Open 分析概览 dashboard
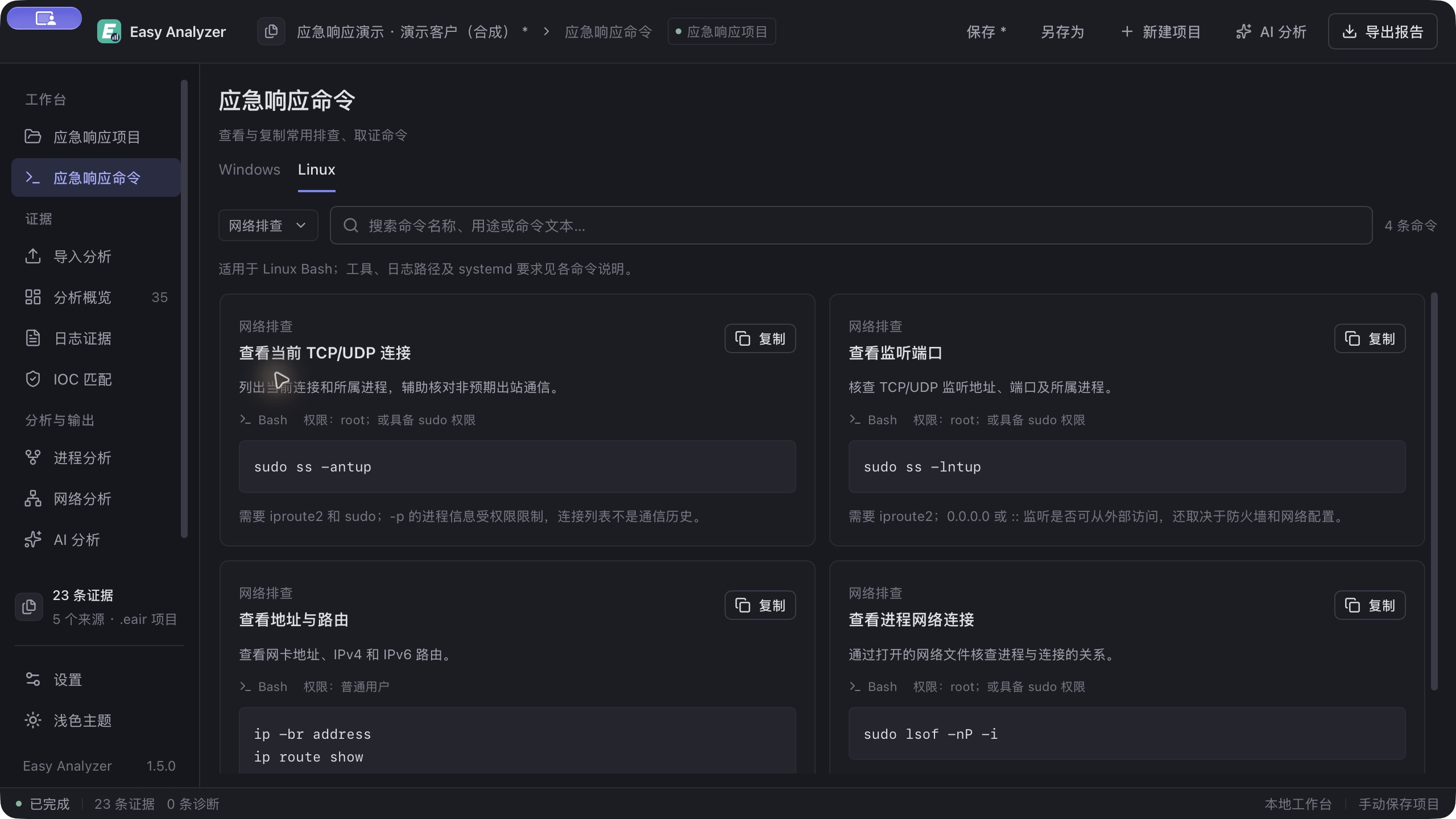 [96, 297]
